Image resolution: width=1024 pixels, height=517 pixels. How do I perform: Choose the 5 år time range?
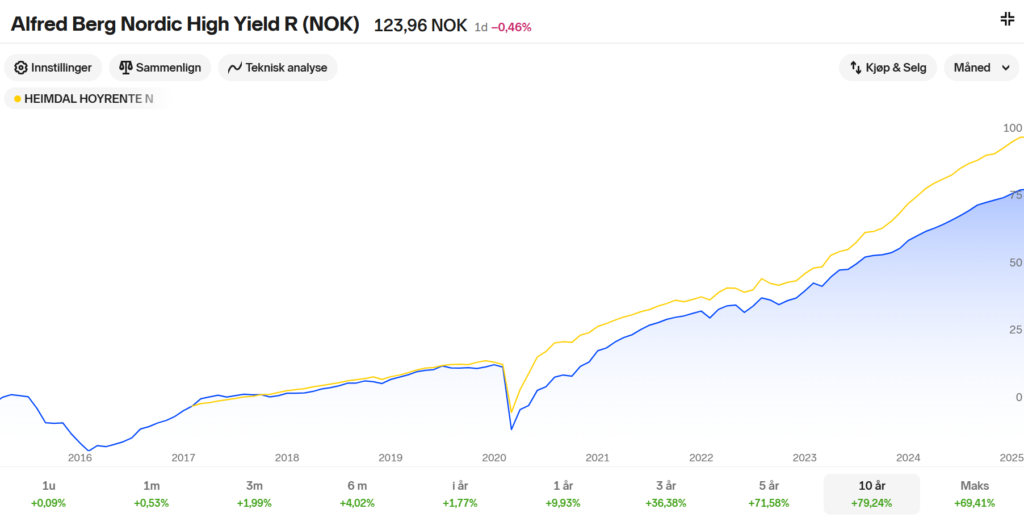[x=769, y=494]
